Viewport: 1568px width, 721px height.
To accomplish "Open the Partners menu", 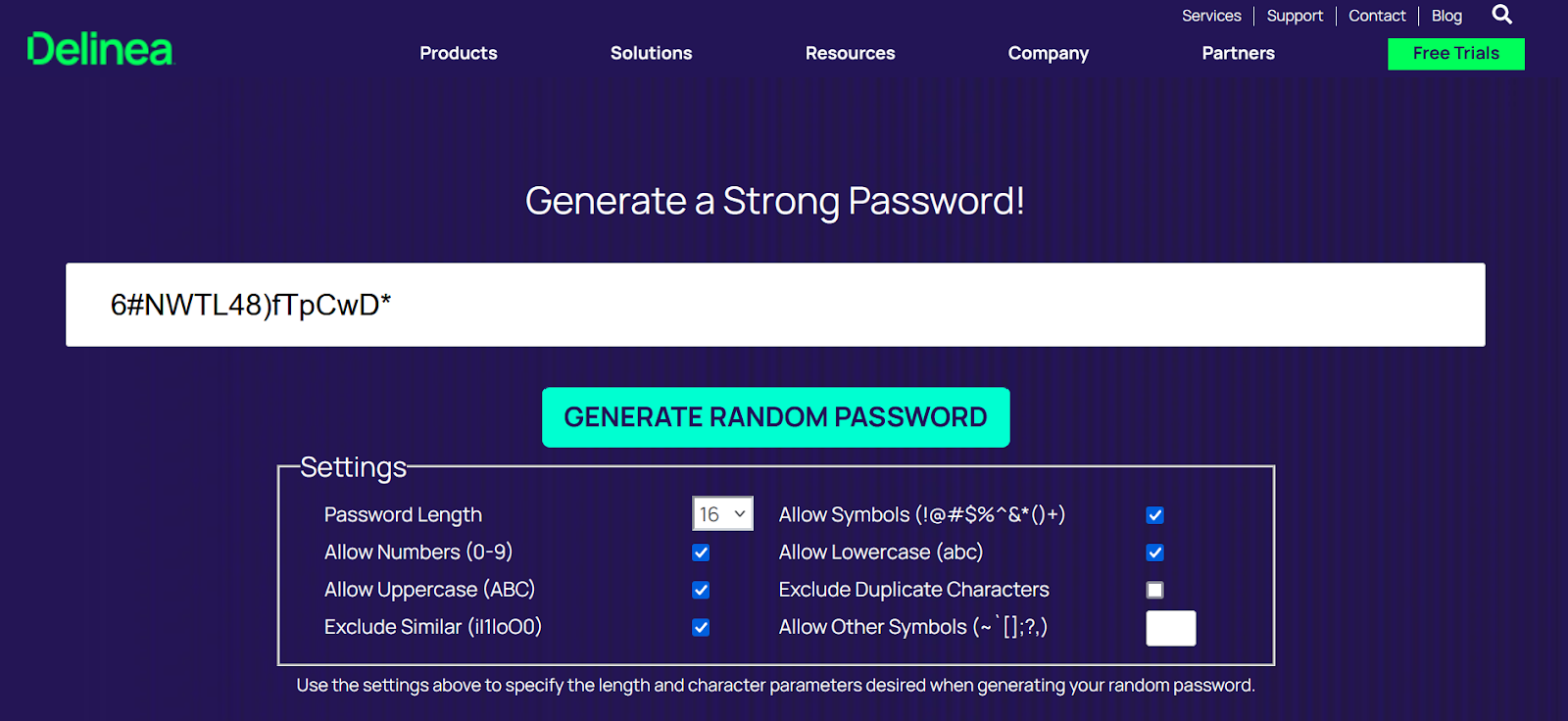I will [1239, 53].
